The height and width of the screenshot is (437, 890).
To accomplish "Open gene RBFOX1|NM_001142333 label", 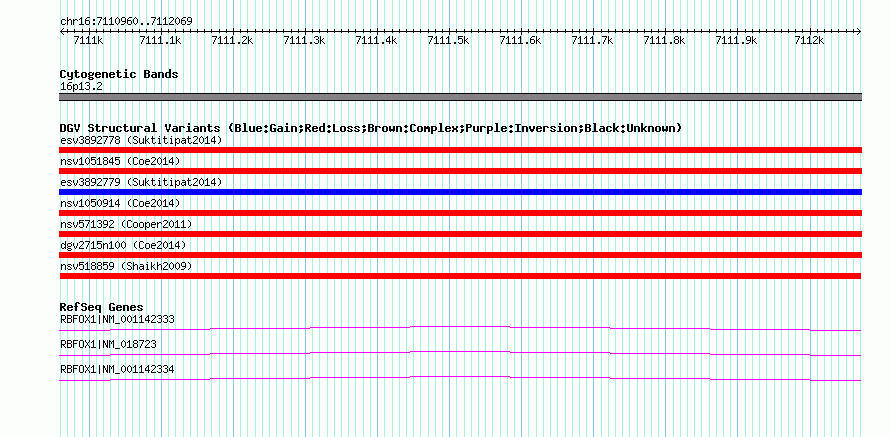I will [x=117, y=320].
